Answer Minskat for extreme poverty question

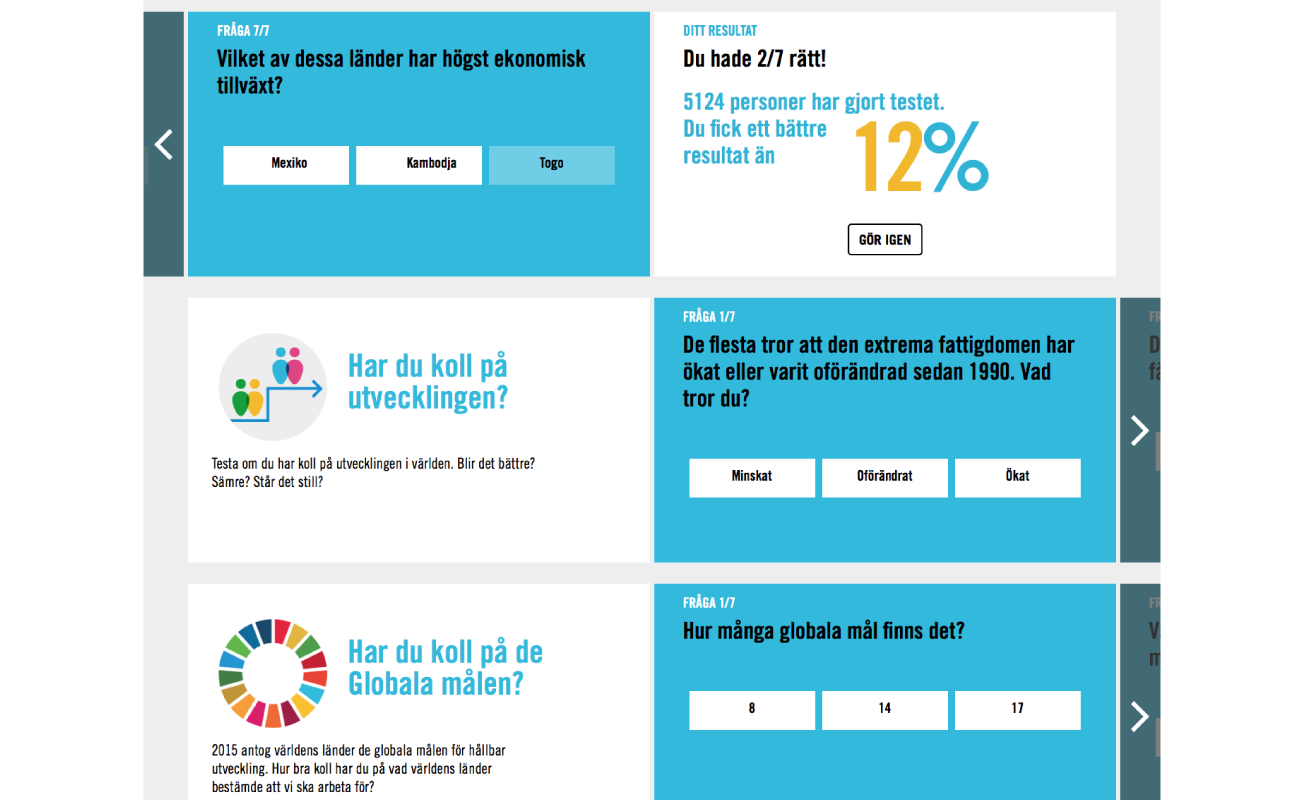click(752, 478)
